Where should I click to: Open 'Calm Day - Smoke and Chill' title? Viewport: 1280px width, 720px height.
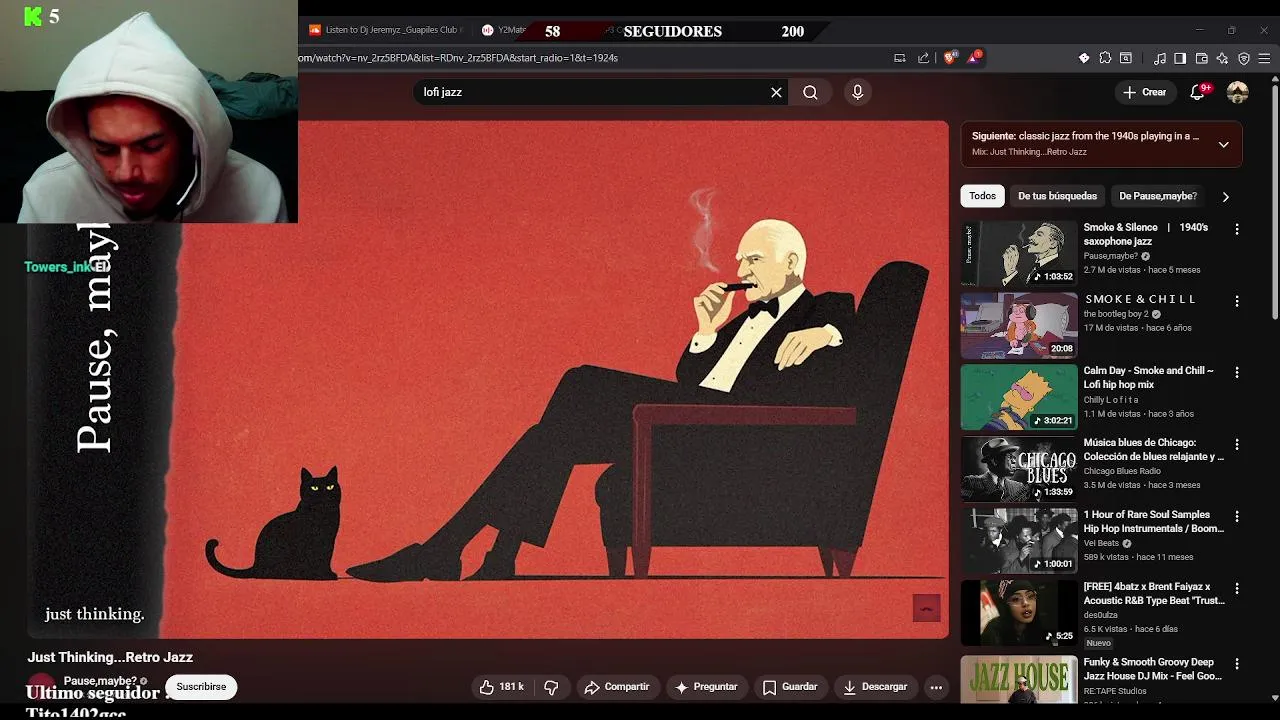tap(1148, 377)
